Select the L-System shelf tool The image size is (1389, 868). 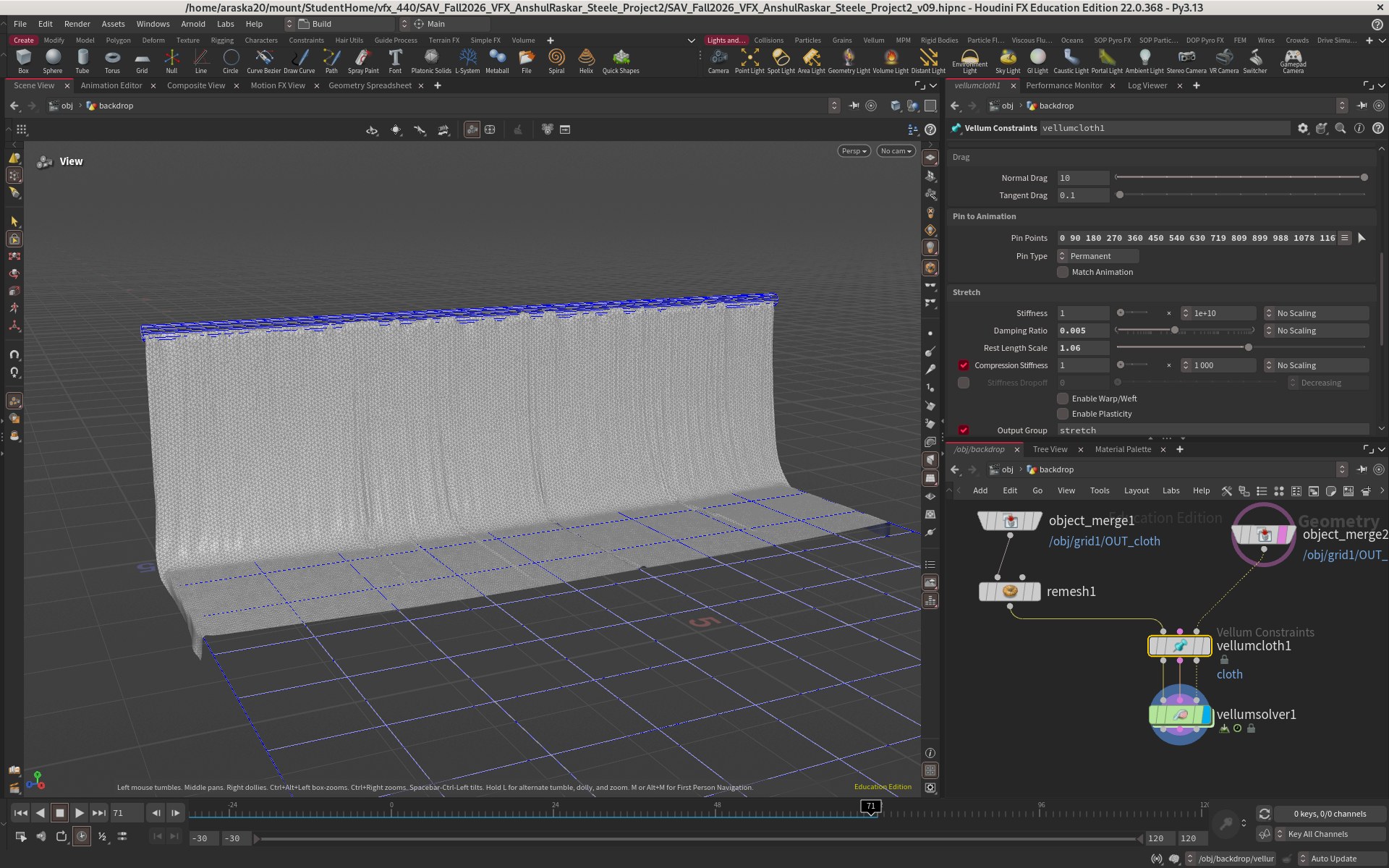pyautogui.click(x=467, y=61)
